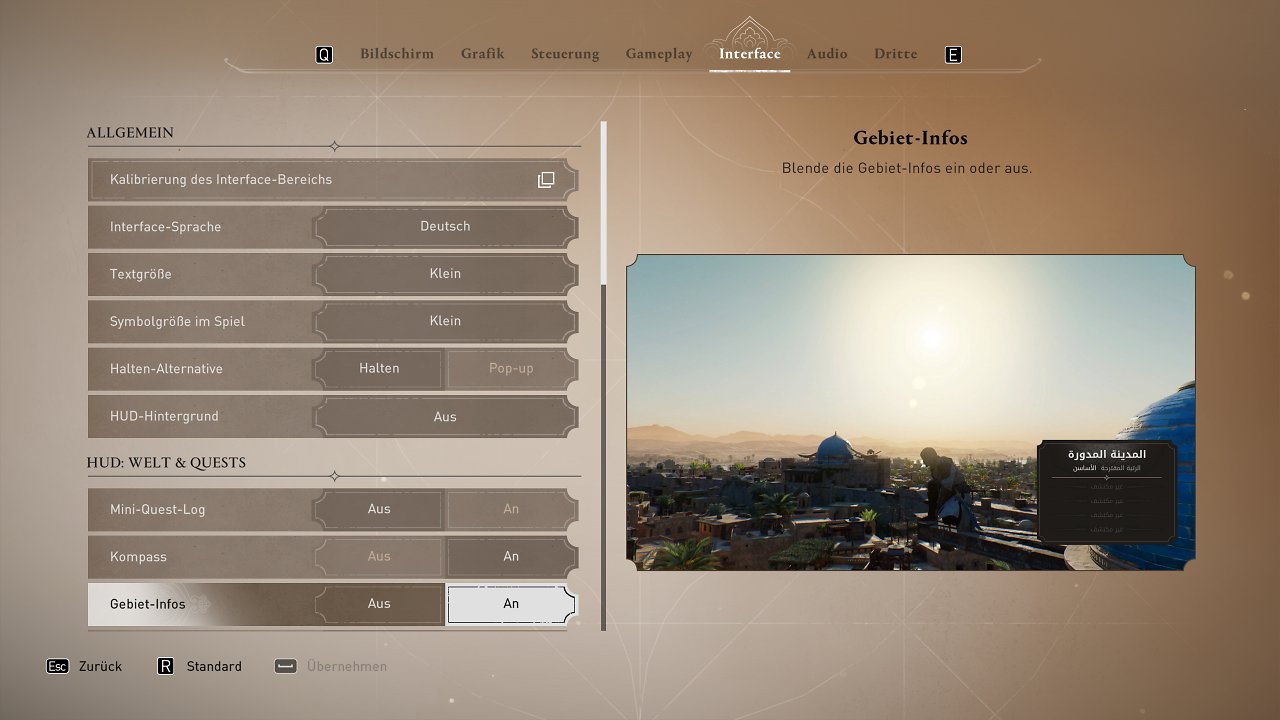Open the Steuerung tab
This screenshot has width=1280, height=720.
[565, 54]
